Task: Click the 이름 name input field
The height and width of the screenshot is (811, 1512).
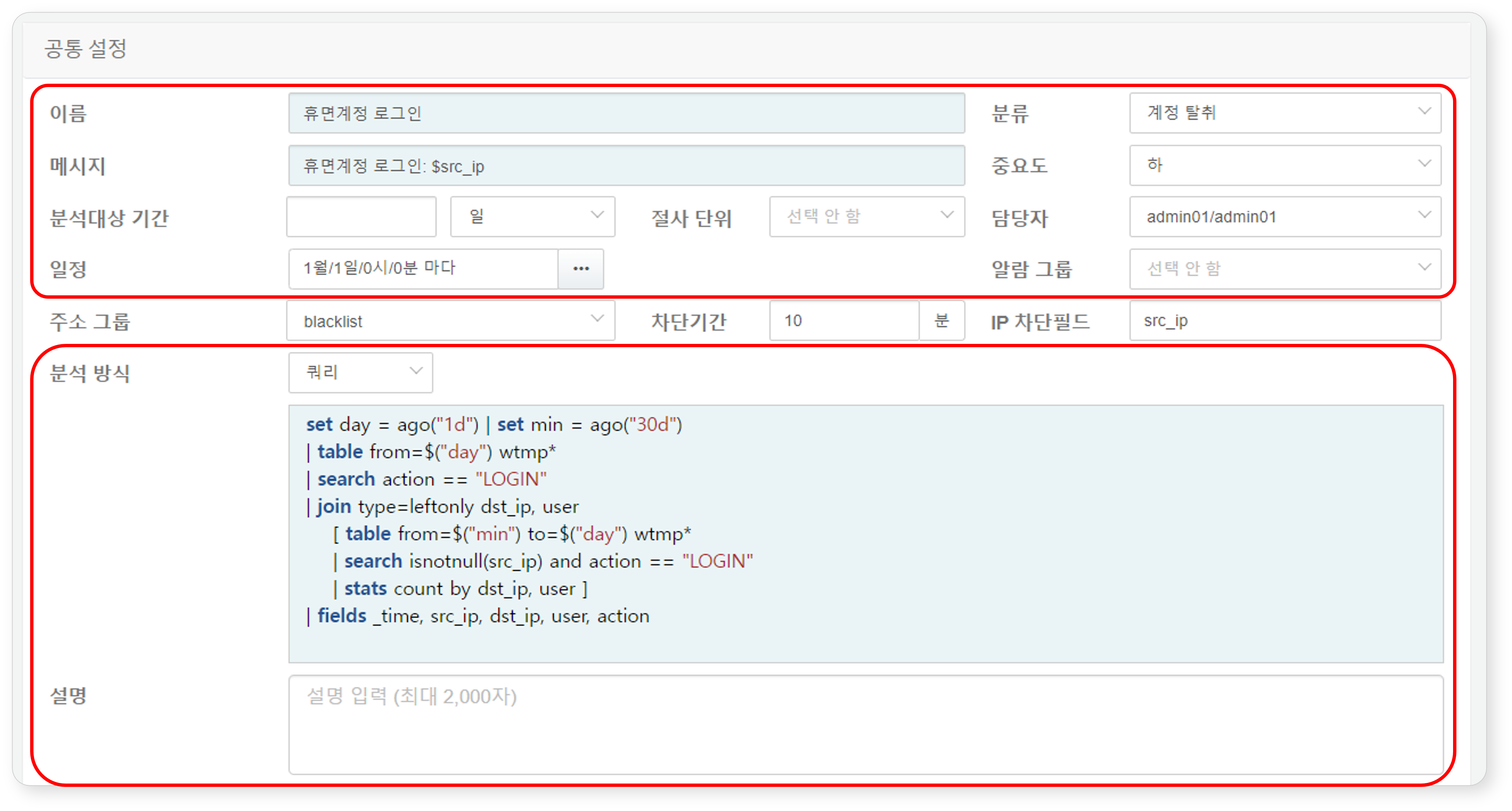Action: 626,113
